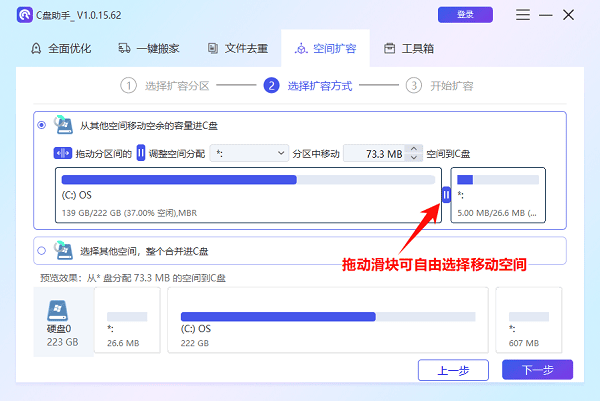Open the hamburger menu in title bar
The image size is (600, 401).
pyautogui.click(x=522, y=15)
